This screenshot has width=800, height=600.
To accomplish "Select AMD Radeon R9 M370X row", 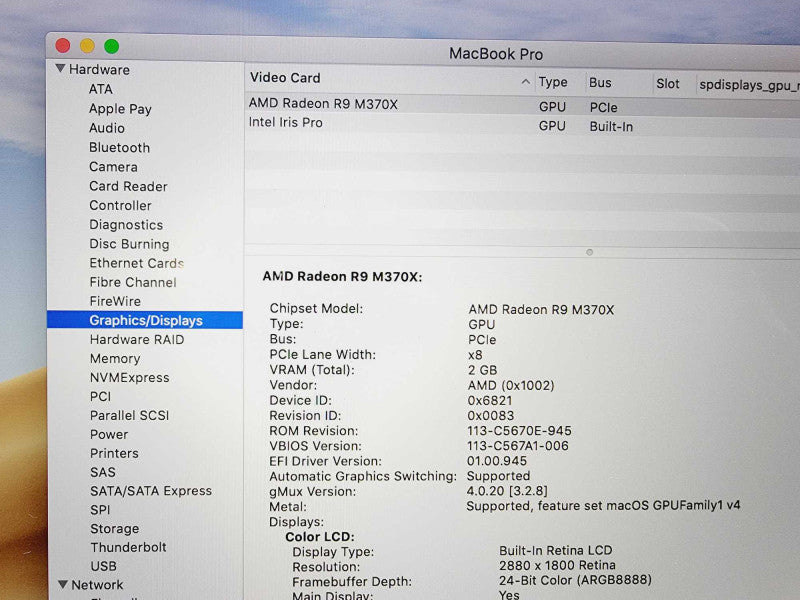I will point(522,105).
